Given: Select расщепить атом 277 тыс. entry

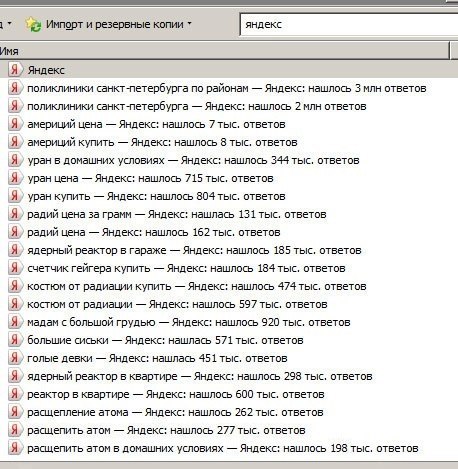Looking at the screenshot, I should [166, 430].
